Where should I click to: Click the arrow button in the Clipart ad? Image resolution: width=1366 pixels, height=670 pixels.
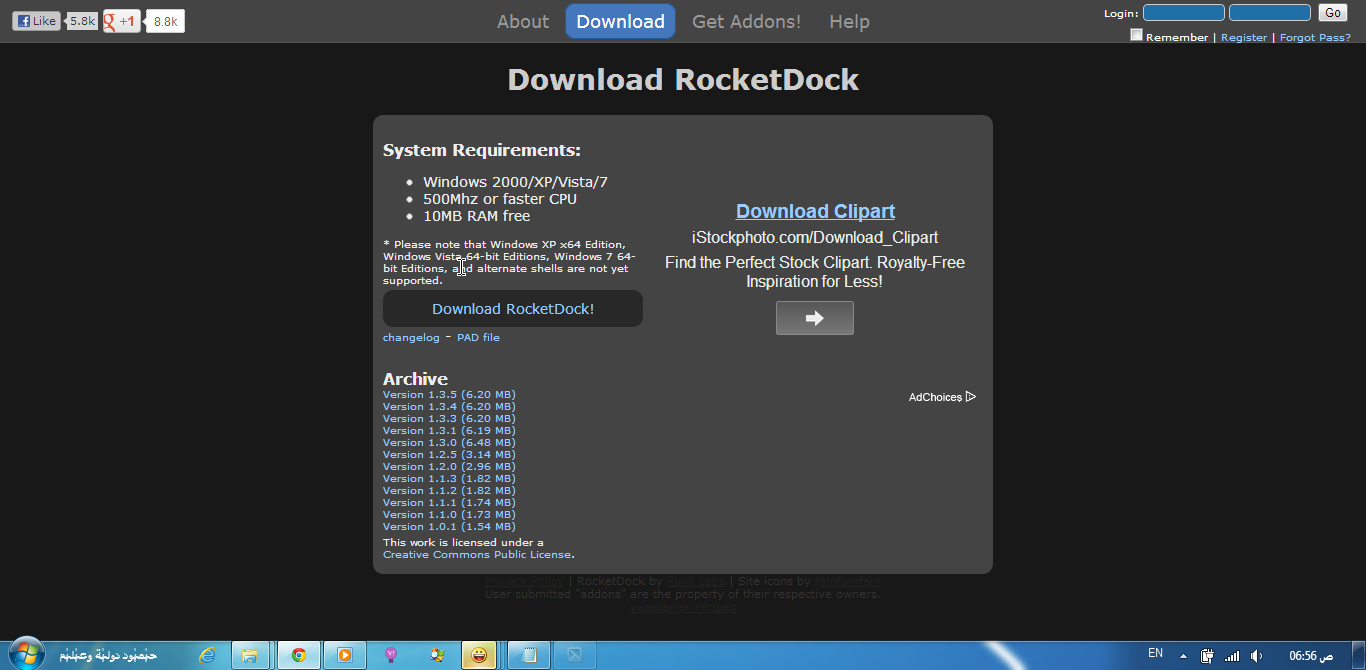[x=814, y=318]
